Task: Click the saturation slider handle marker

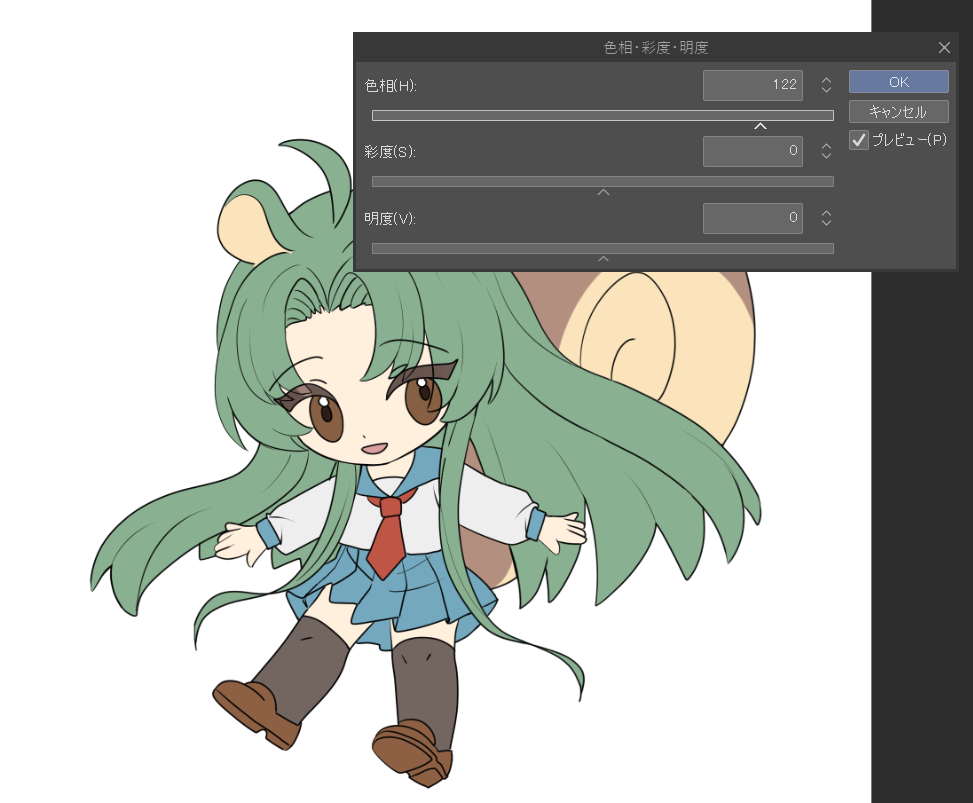Action: pyautogui.click(x=603, y=192)
